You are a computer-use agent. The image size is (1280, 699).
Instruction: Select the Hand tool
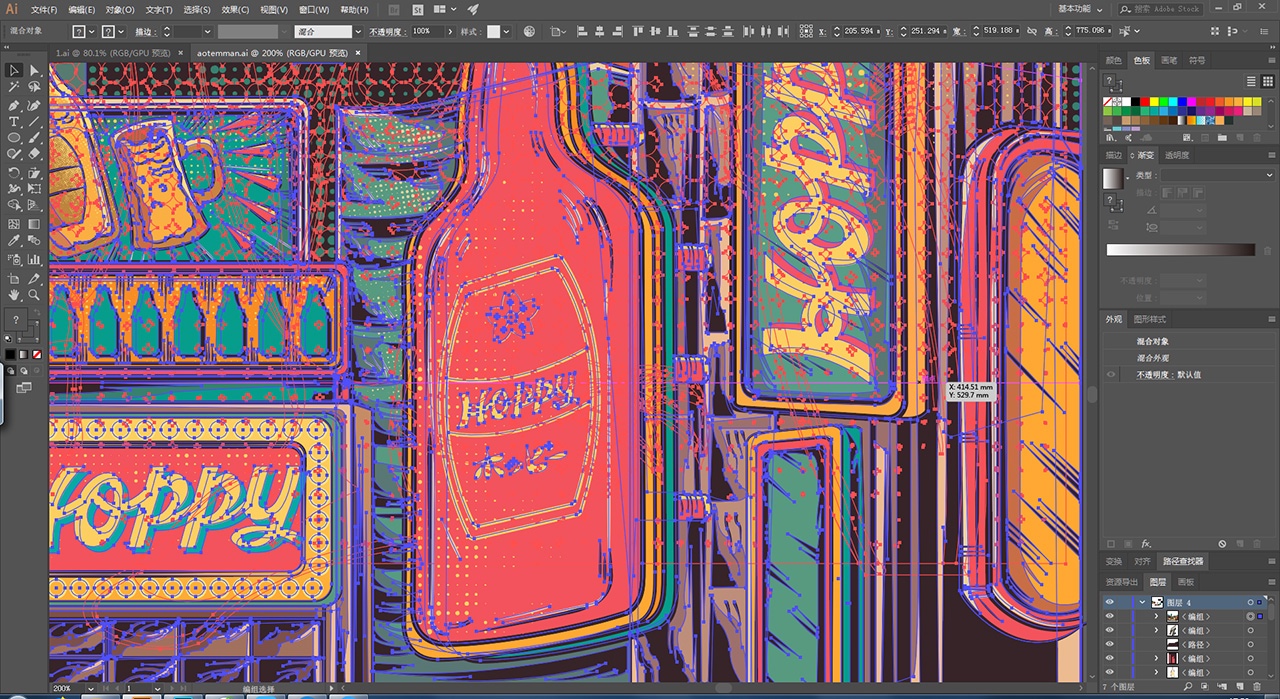pyautogui.click(x=14, y=295)
